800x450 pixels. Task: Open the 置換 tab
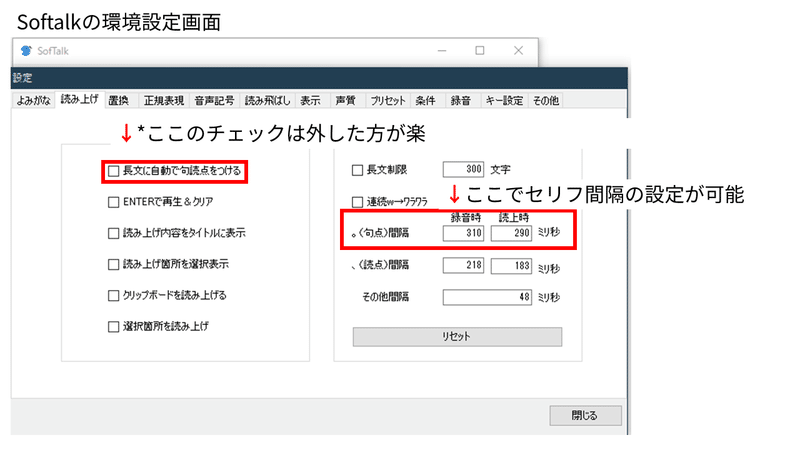click(118, 101)
